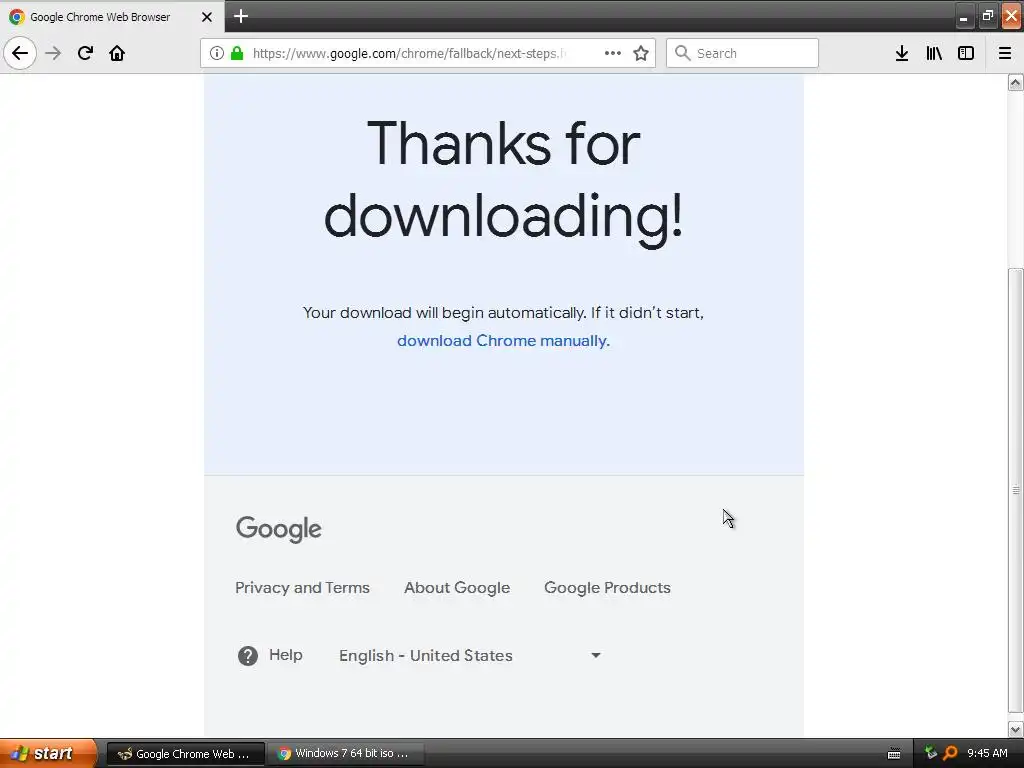This screenshot has height=768, width=1024.
Task: Open a new tab with plus
Action: click(x=241, y=16)
